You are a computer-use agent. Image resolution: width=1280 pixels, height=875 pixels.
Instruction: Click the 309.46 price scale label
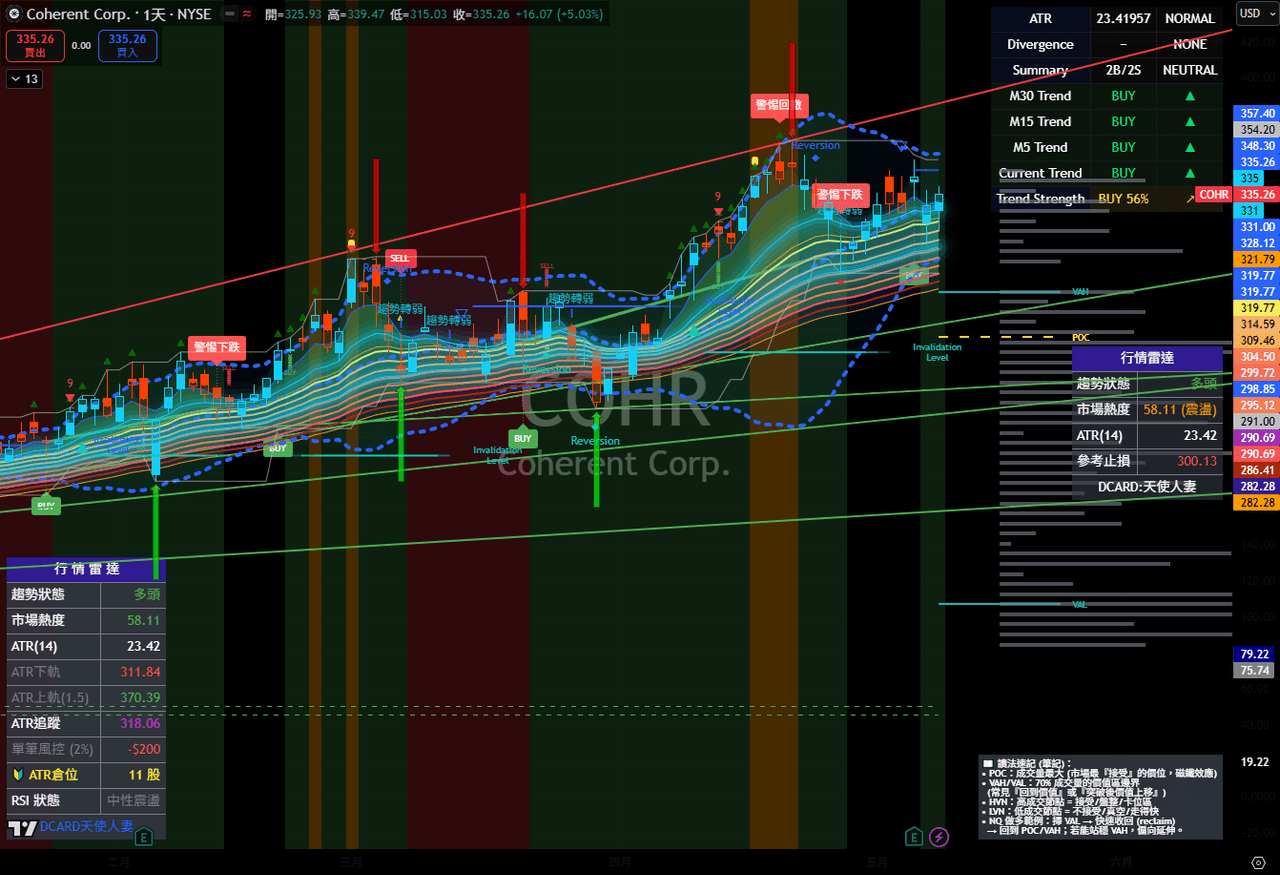click(1257, 340)
